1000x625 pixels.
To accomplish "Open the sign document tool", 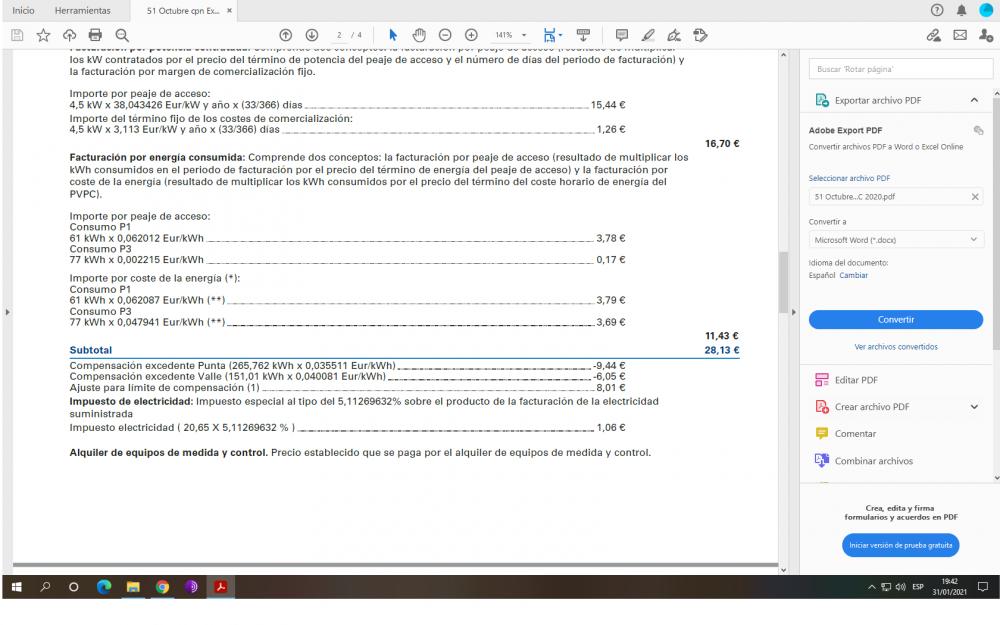I will pos(674,35).
